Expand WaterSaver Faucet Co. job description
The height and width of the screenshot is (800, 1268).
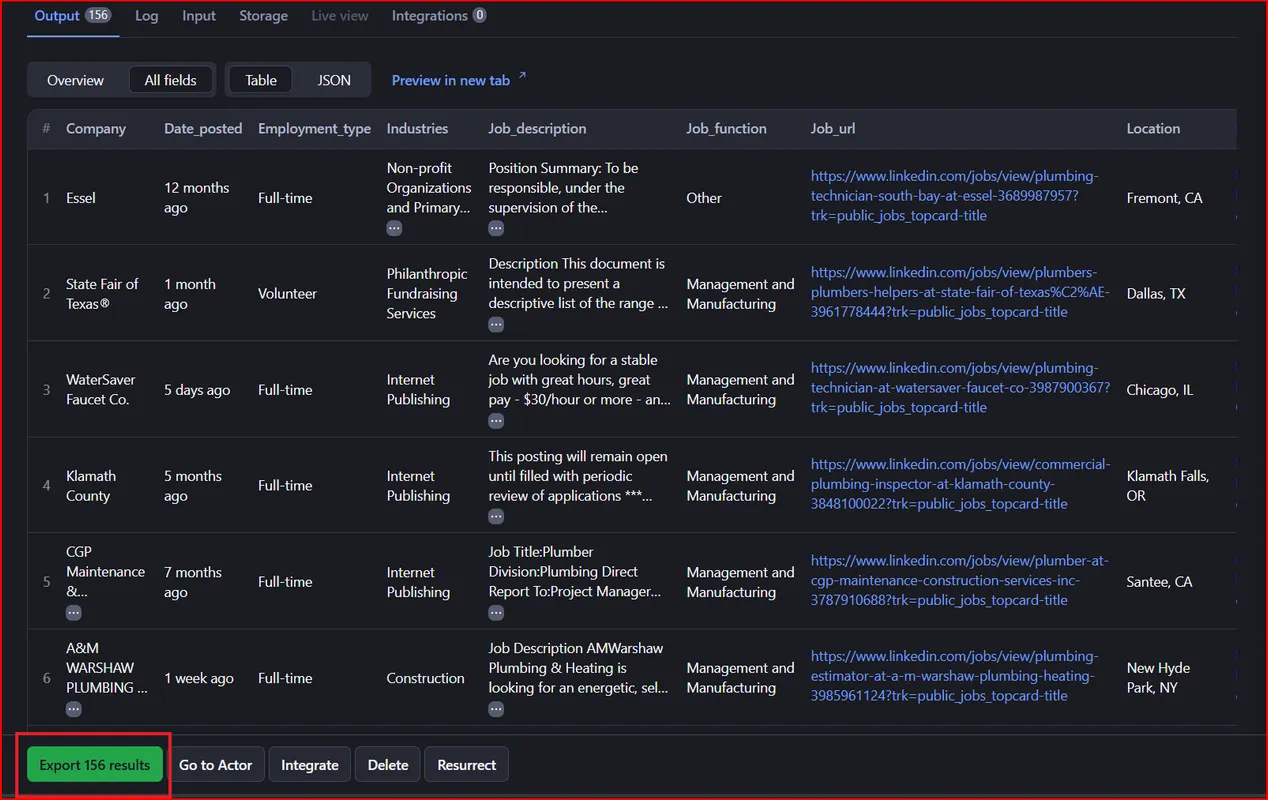496,420
